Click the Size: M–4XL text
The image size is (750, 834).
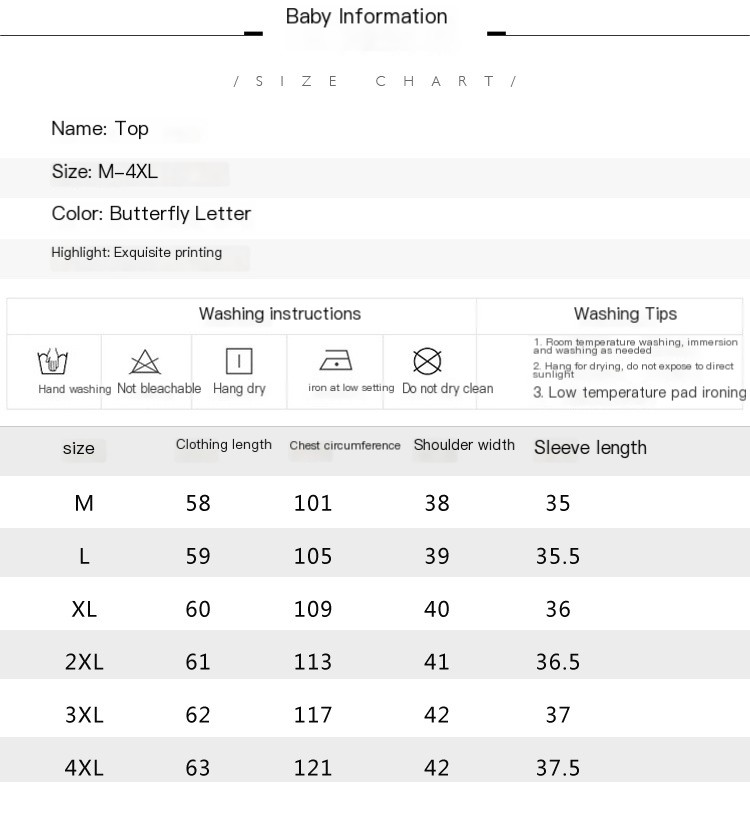105,172
